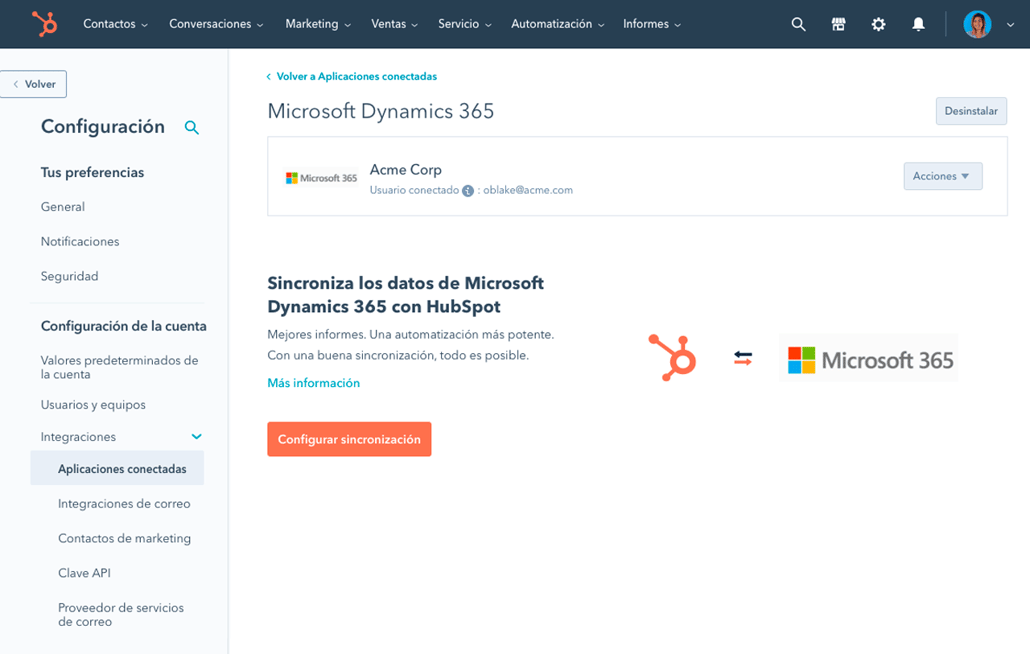The image size is (1030, 654).
Task: Click the Configuración de la cuenta heading
Action: pos(123,326)
